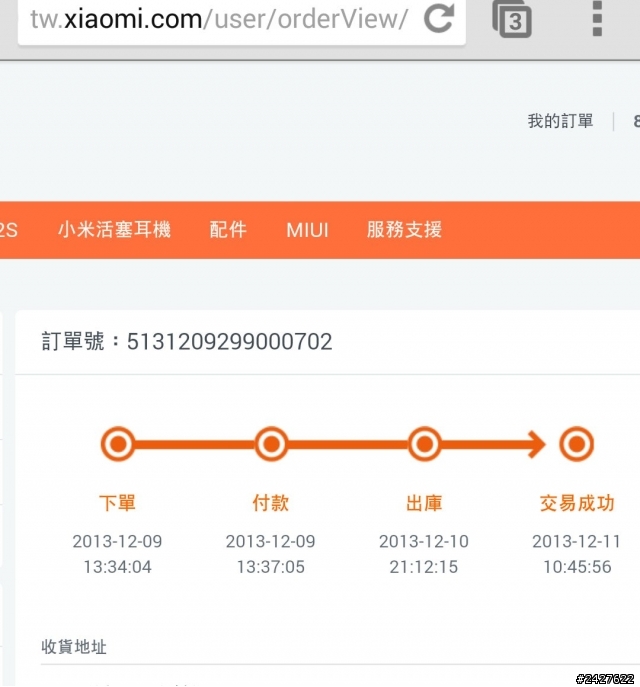Click the 2013-12-11 completion date
Image resolution: width=640 pixels, height=687 pixels.
576,542
